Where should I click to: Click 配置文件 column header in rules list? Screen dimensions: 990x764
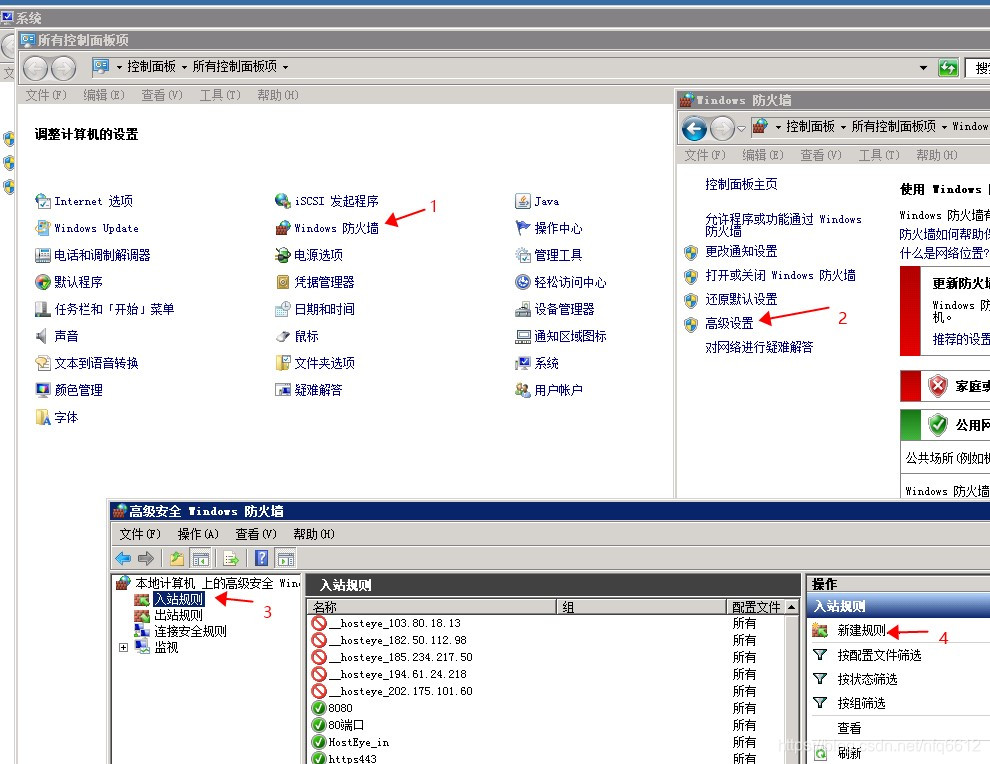point(756,607)
